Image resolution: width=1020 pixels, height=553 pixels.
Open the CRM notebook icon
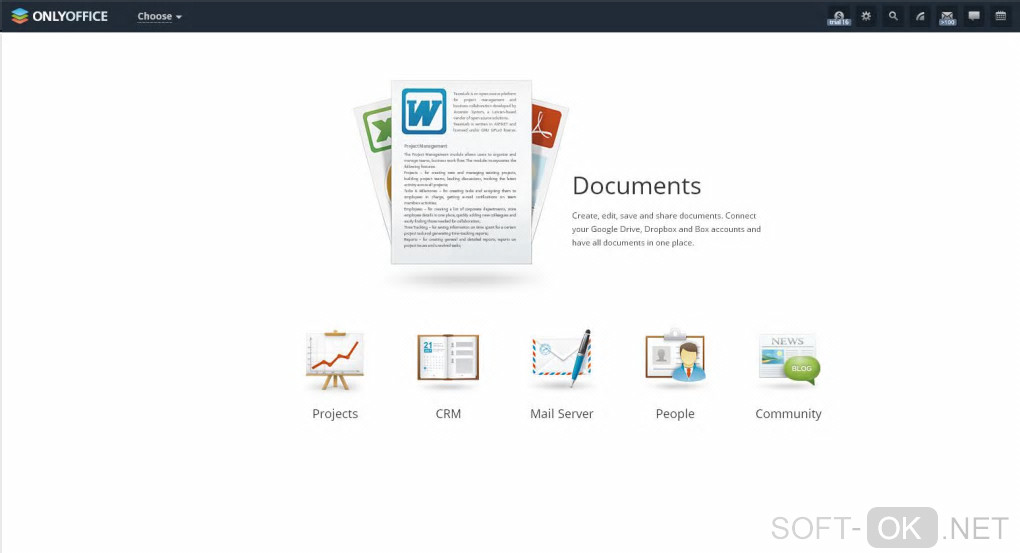tap(448, 358)
